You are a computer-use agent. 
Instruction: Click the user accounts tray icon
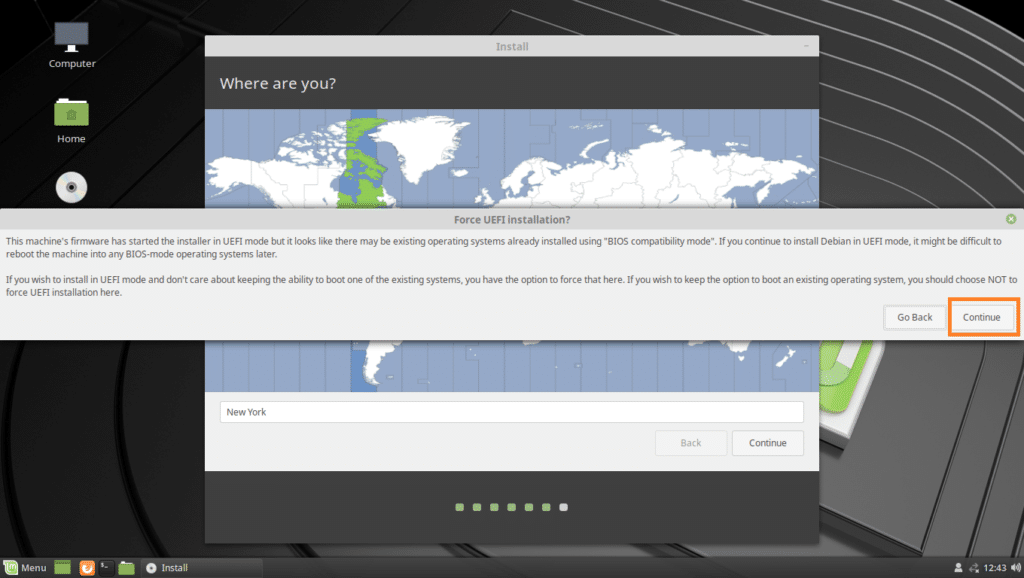958,567
